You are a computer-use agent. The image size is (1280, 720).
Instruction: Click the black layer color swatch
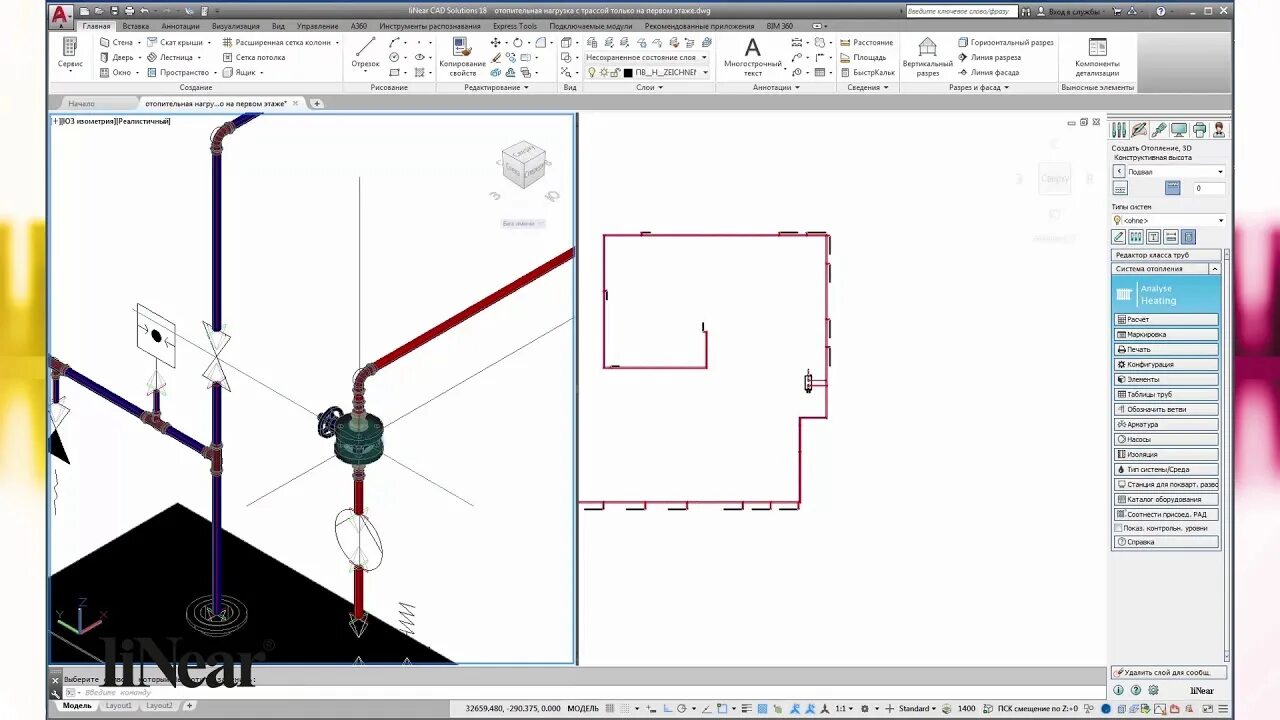[628, 73]
